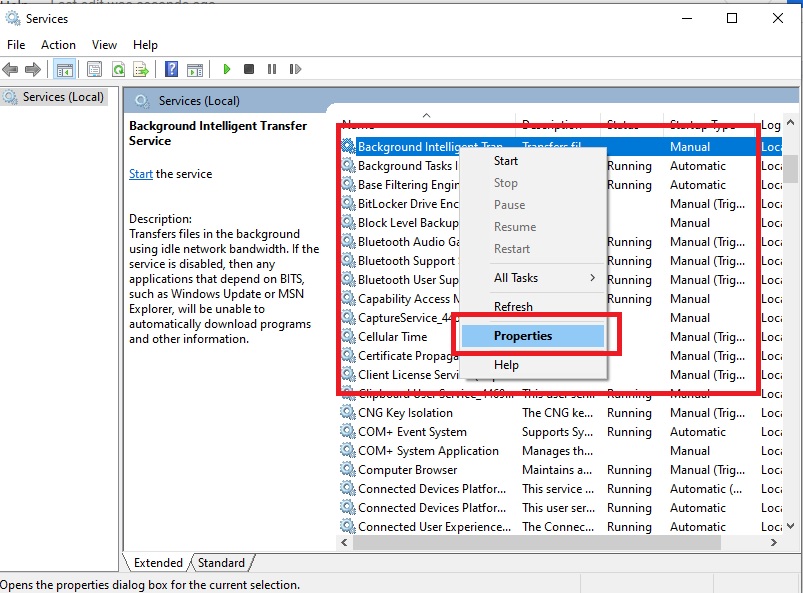
Task: Click gear icon beside BitLocker Drive Encryption
Action: [348, 203]
